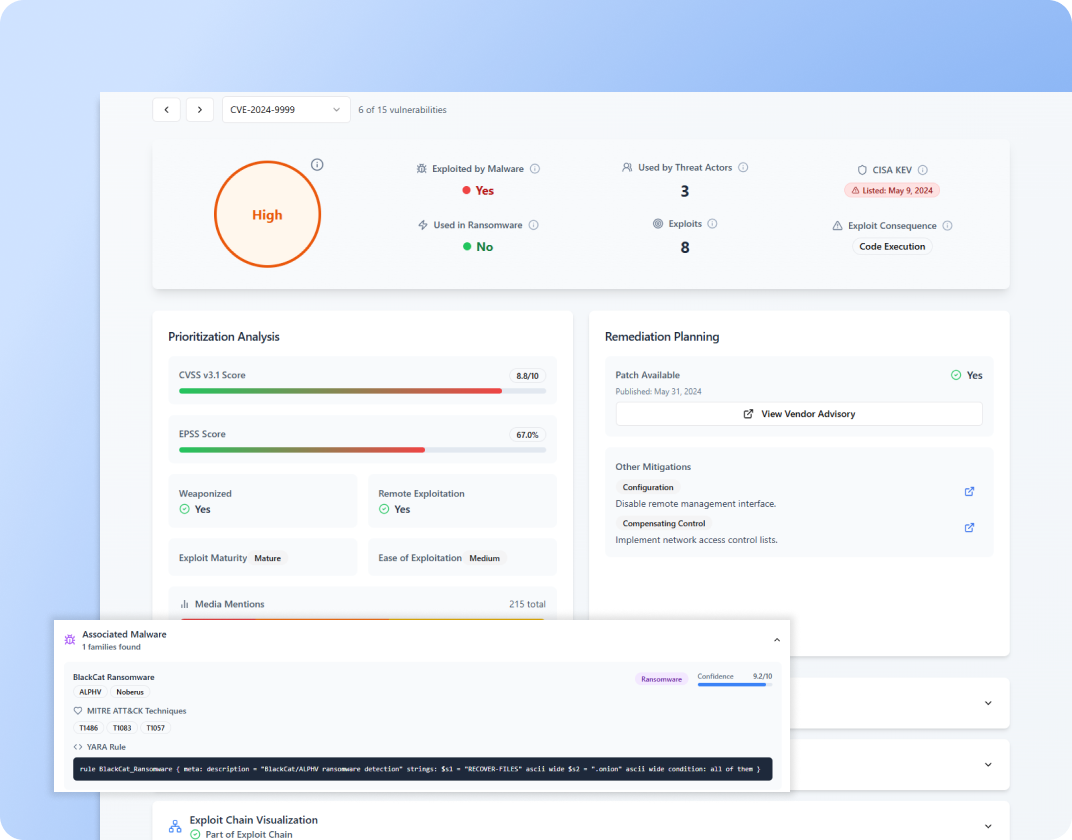This screenshot has height=840, width=1072.
Task: Click the 215 total media mentions count
Action: coord(527,604)
